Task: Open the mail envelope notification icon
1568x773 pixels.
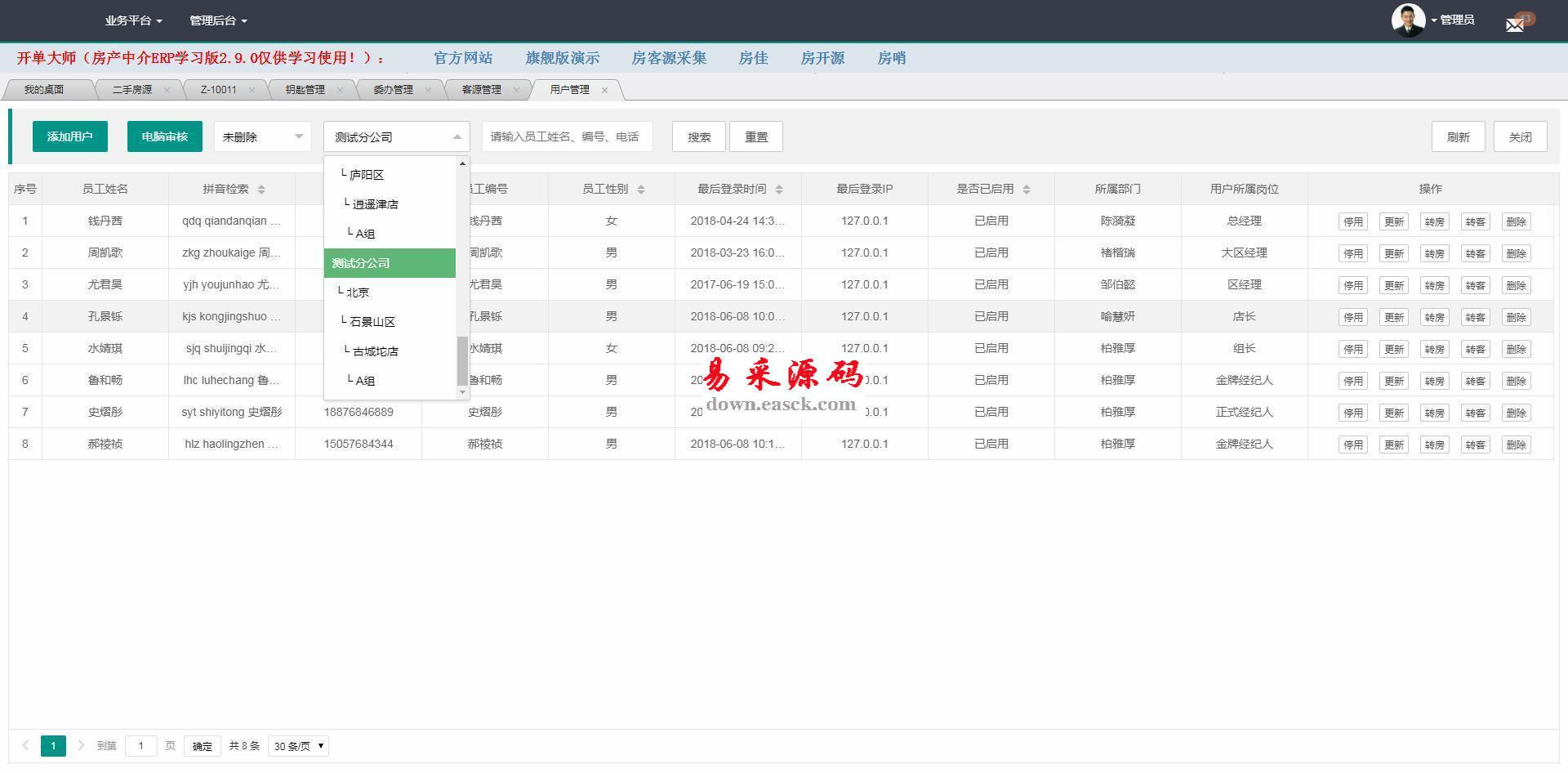Action: pos(1515,25)
